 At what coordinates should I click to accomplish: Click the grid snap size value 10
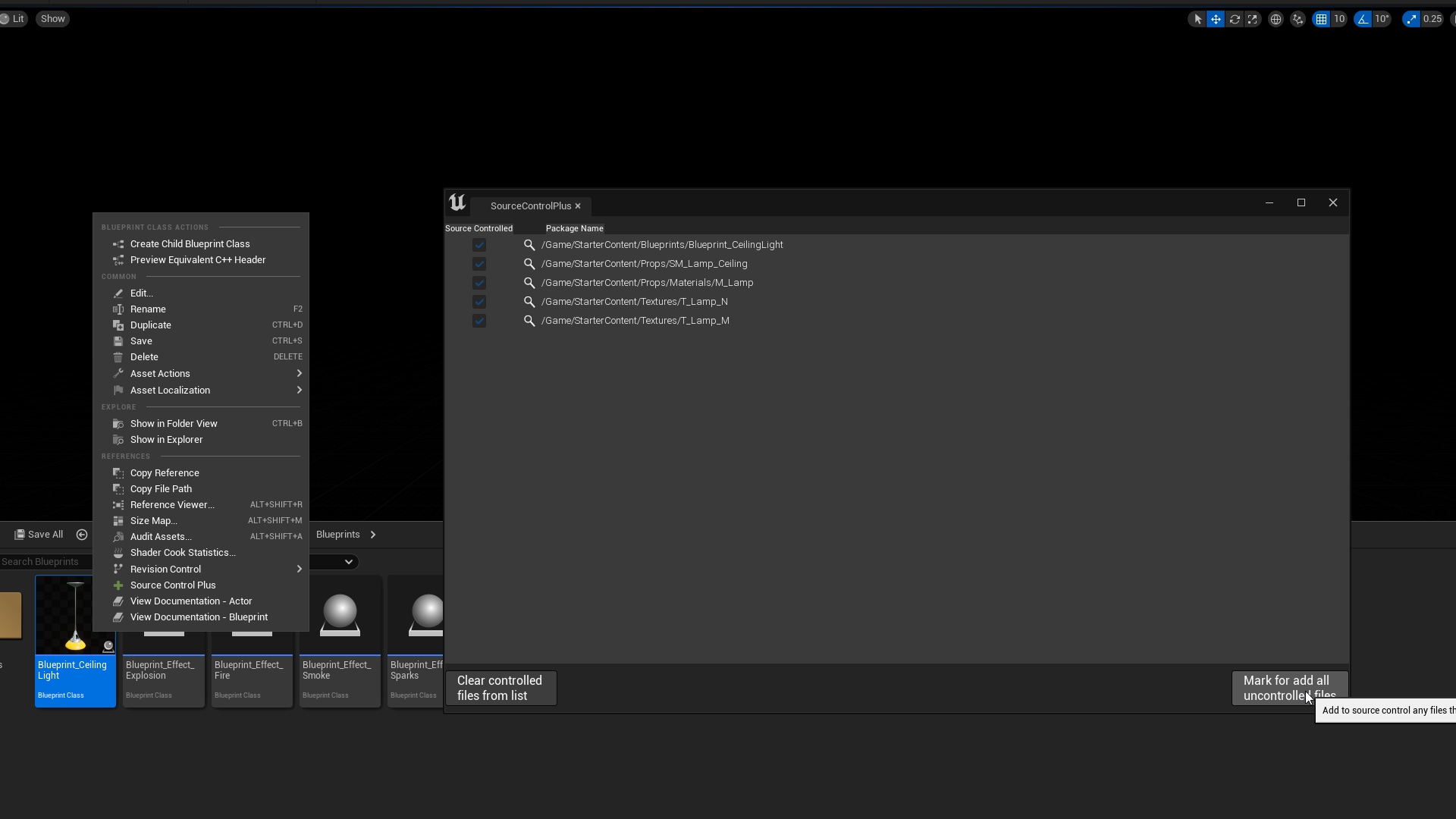[x=1339, y=19]
